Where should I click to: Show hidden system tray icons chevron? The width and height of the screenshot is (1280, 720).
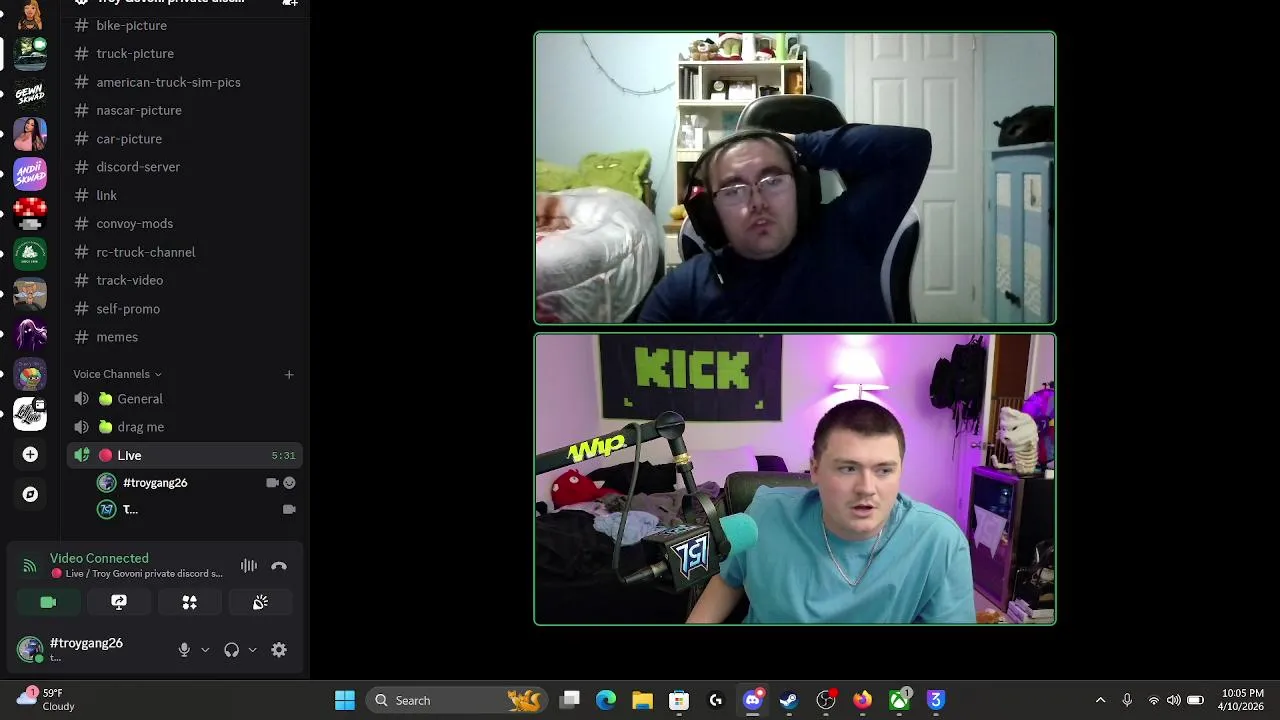1101,700
